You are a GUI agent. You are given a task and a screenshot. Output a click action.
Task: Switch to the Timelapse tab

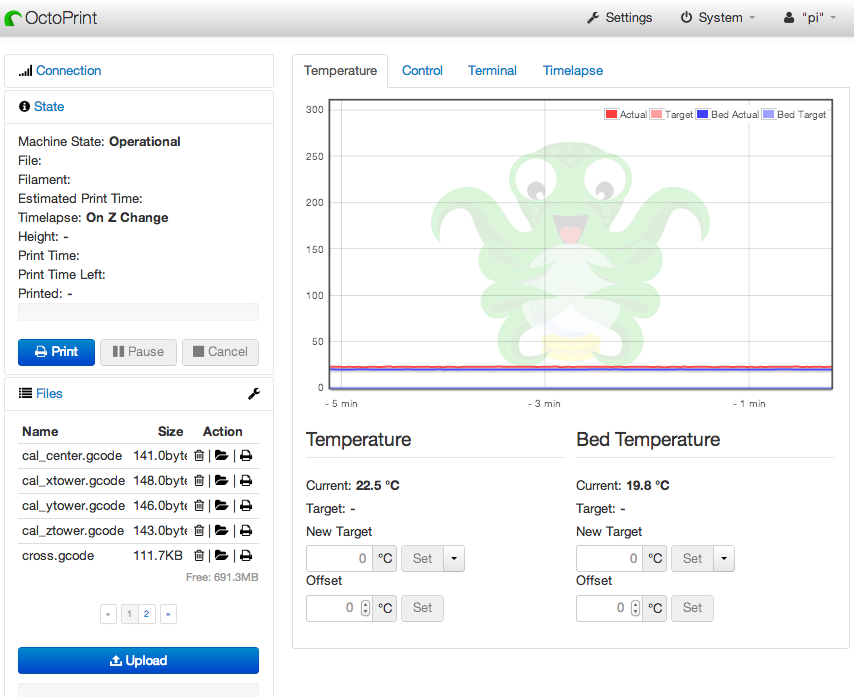[573, 71]
